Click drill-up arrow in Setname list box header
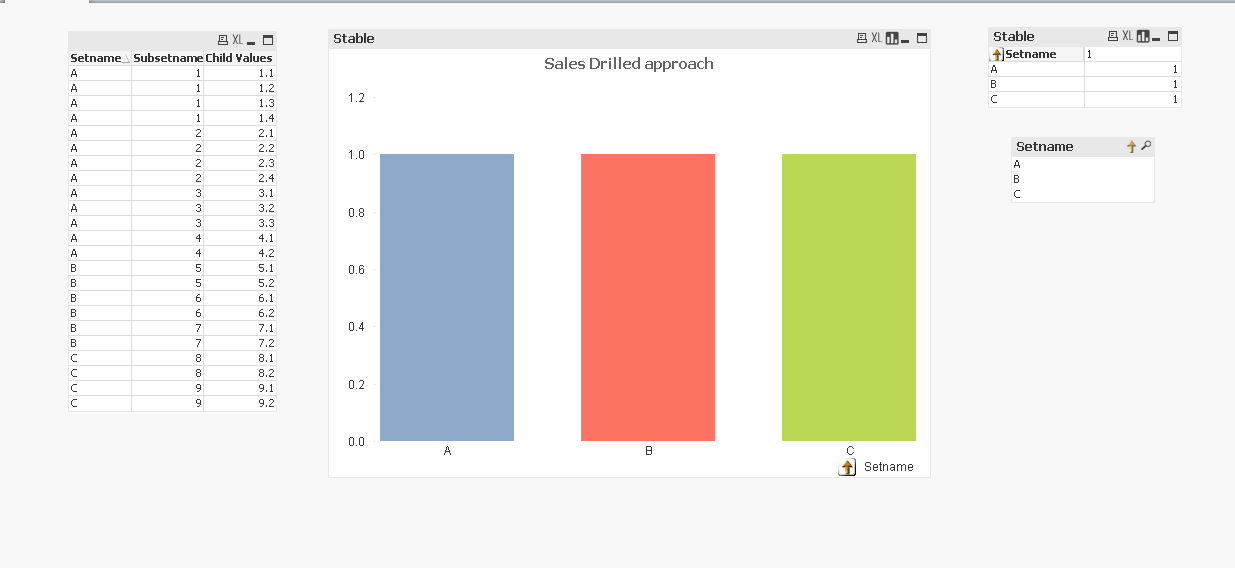Viewport: 1235px width, 568px height. point(1132,146)
